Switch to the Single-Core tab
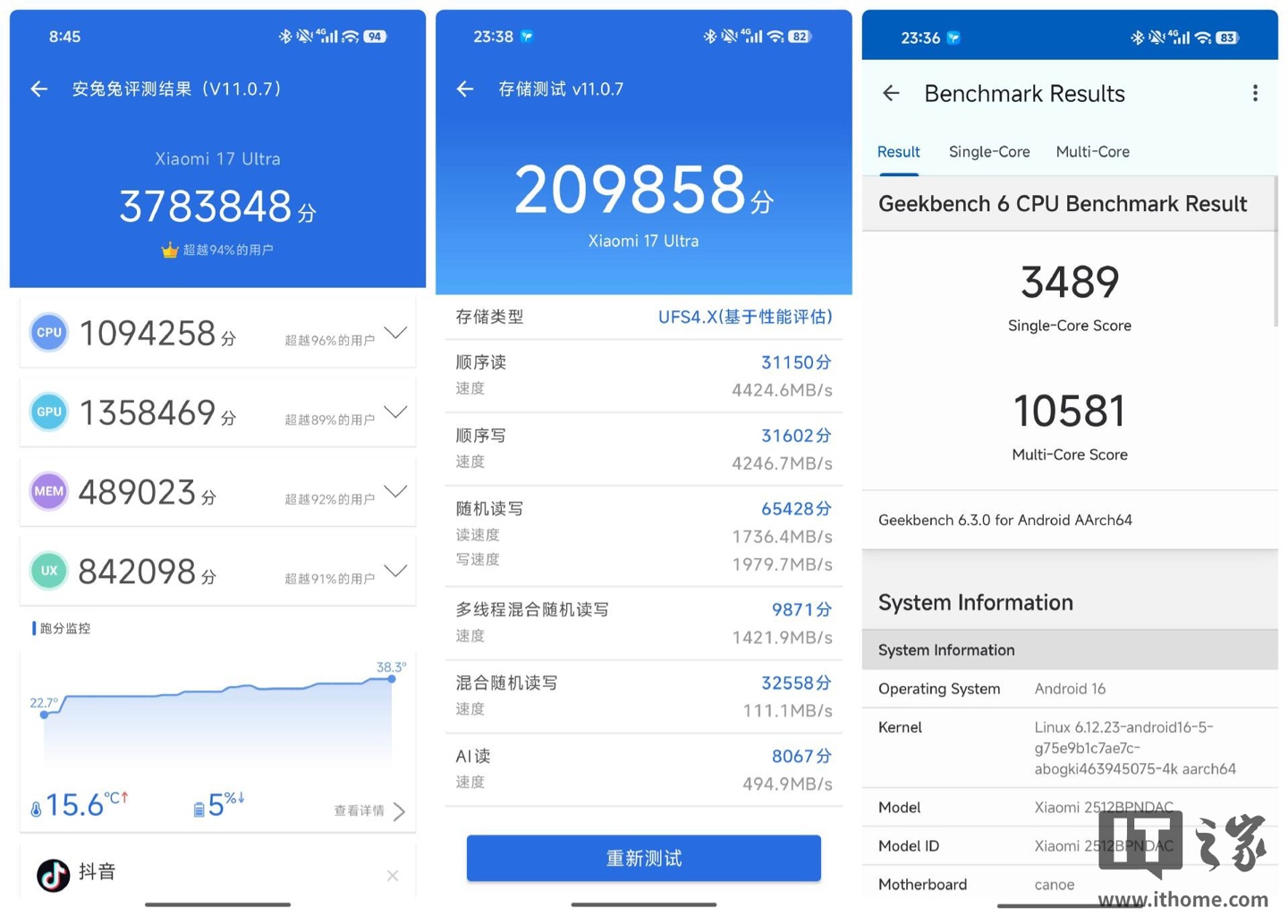This screenshot has height=924, width=1288. [x=988, y=152]
